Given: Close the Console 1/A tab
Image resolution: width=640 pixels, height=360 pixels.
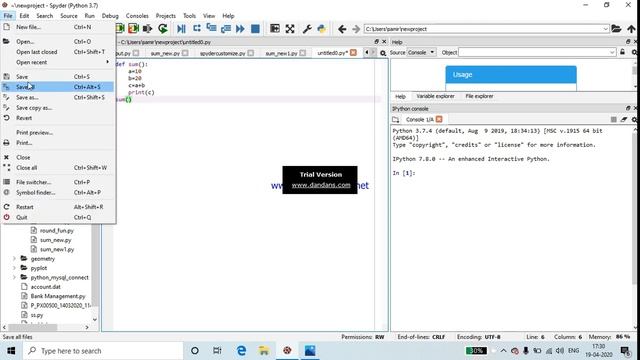Looking at the screenshot, I should point(439,119).
